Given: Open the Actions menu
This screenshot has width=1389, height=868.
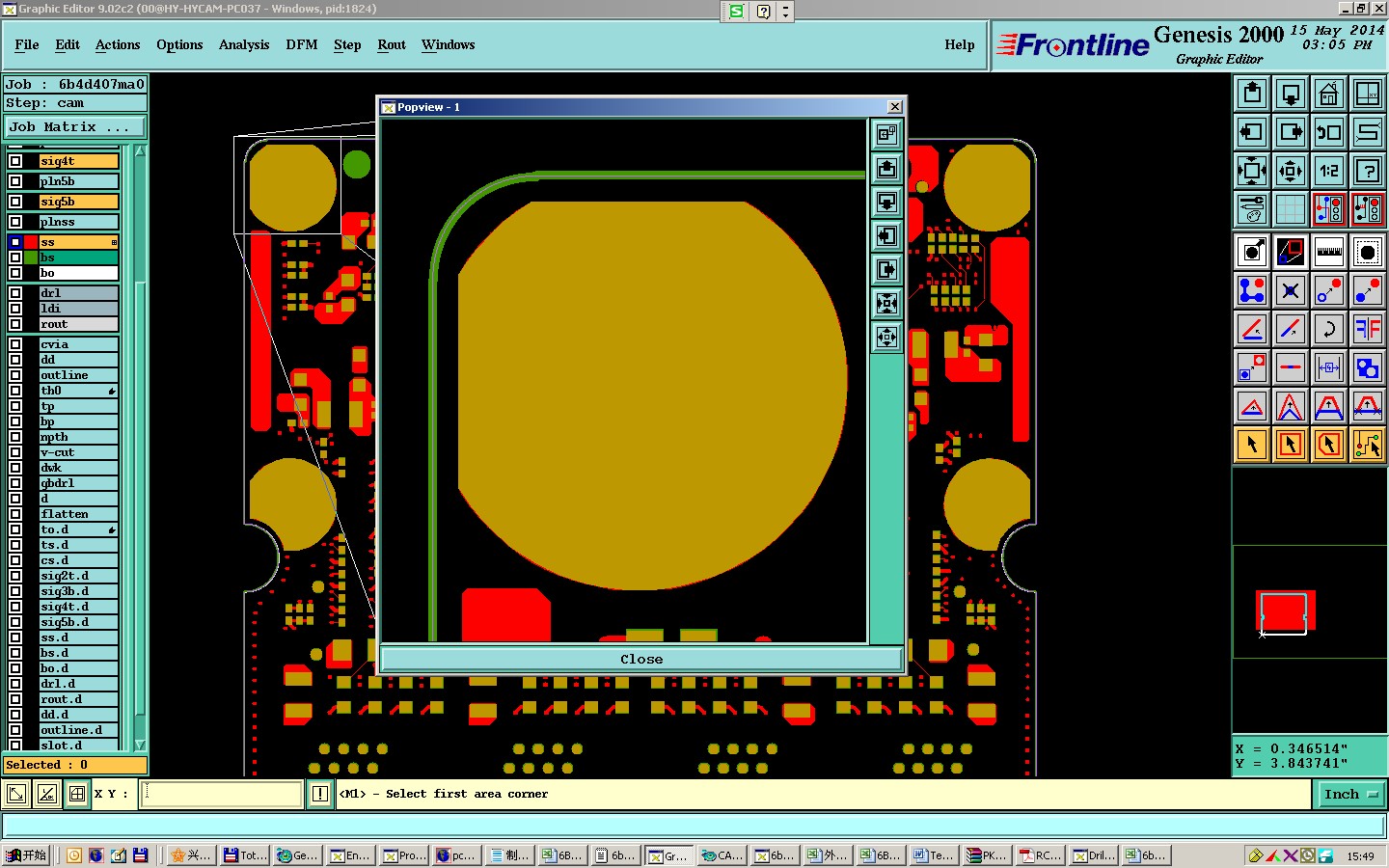Looking at the screenshot, I should click(118, 44).
